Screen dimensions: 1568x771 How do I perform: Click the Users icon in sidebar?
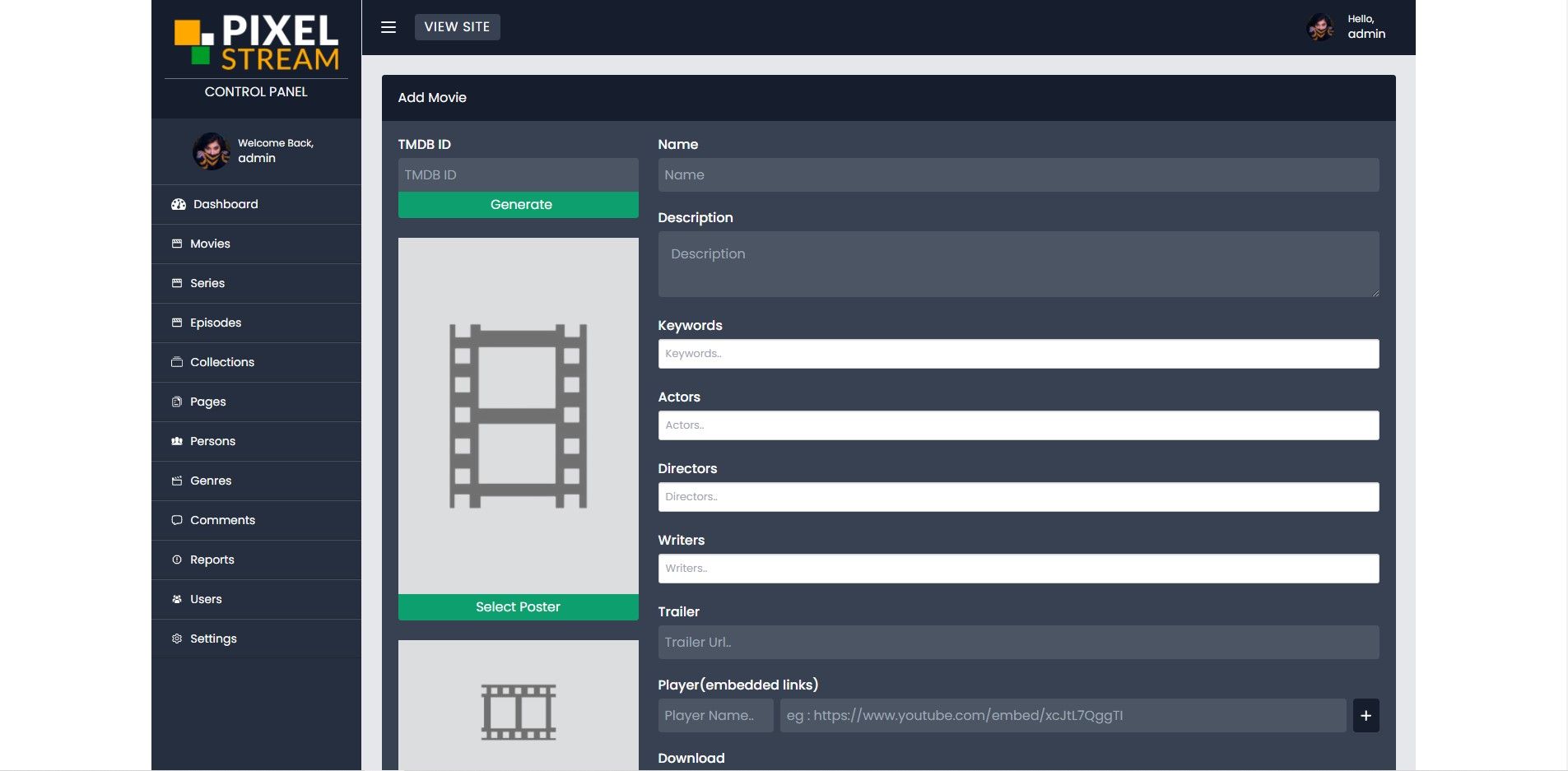(176, 599)
